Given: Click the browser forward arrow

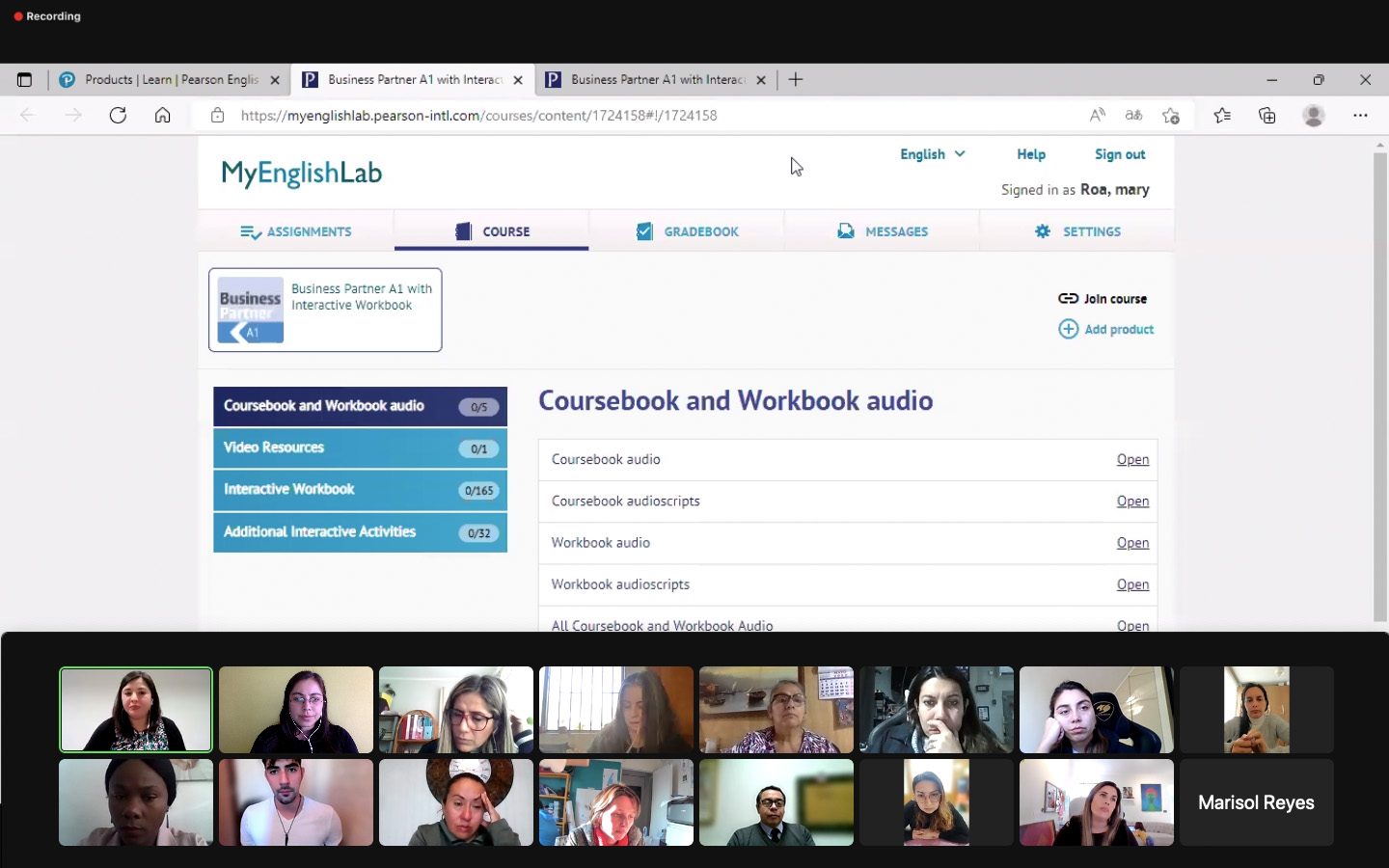Looking at the screenshot, I should (x=73, y=115).
